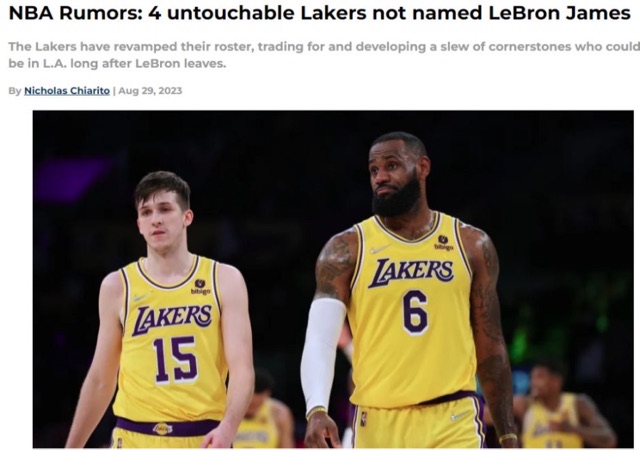Click the Lakers roster subheading text

tap(324, 55)
